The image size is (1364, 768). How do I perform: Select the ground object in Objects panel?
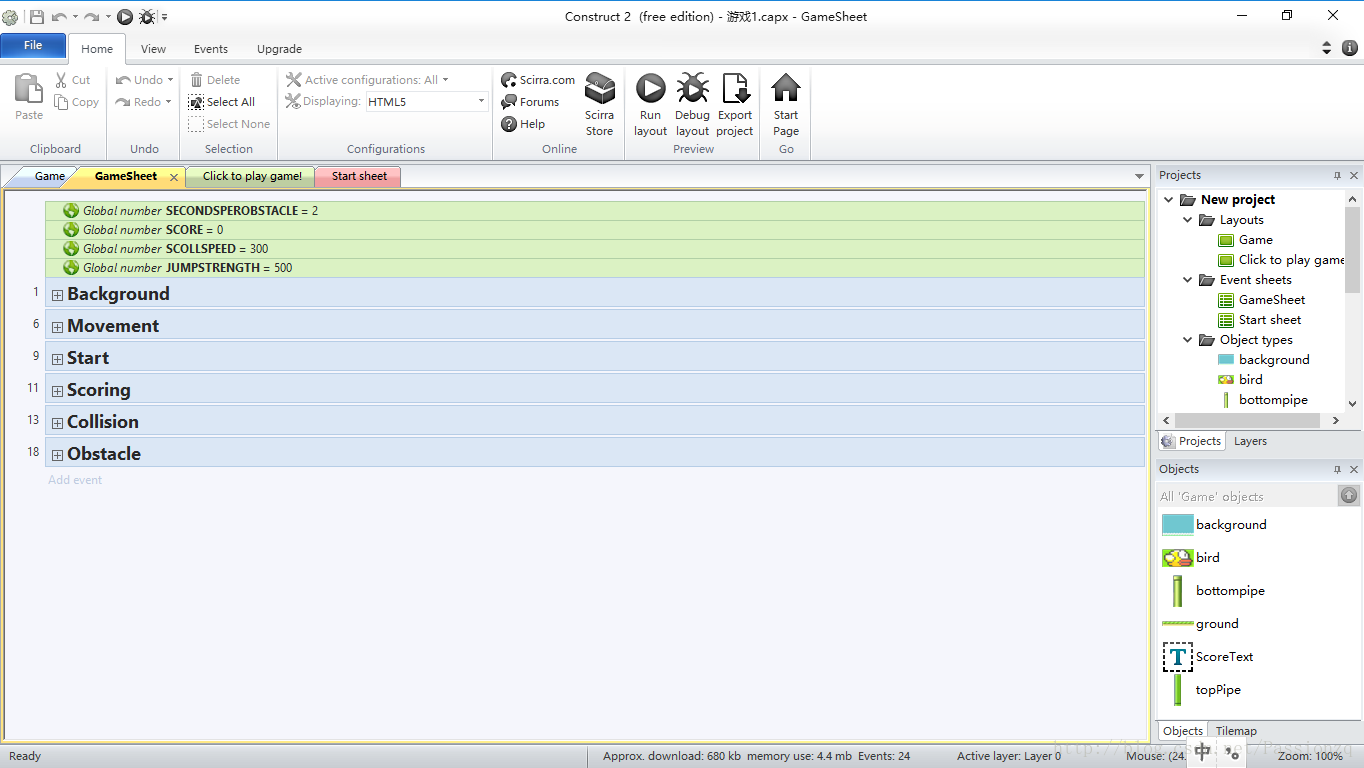pyautogui.click(x=1201, y=624)
